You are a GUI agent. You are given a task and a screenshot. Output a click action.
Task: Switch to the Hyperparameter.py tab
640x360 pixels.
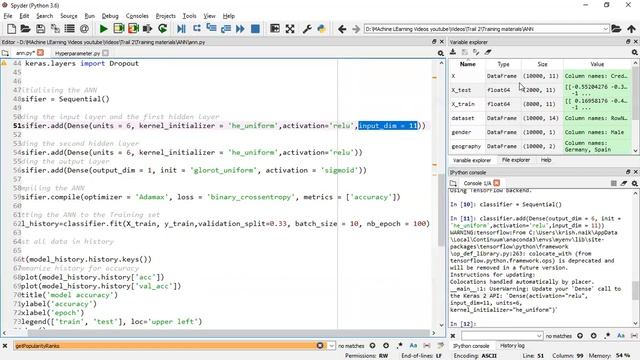77,53
